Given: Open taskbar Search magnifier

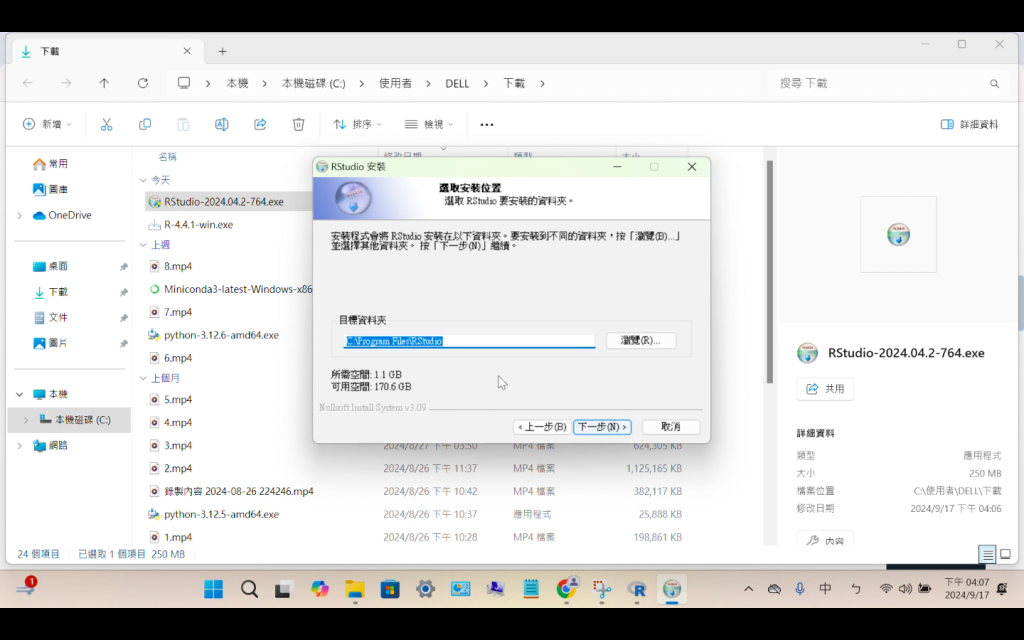Looking at the screenshot, I should click(x=249, y=589).
